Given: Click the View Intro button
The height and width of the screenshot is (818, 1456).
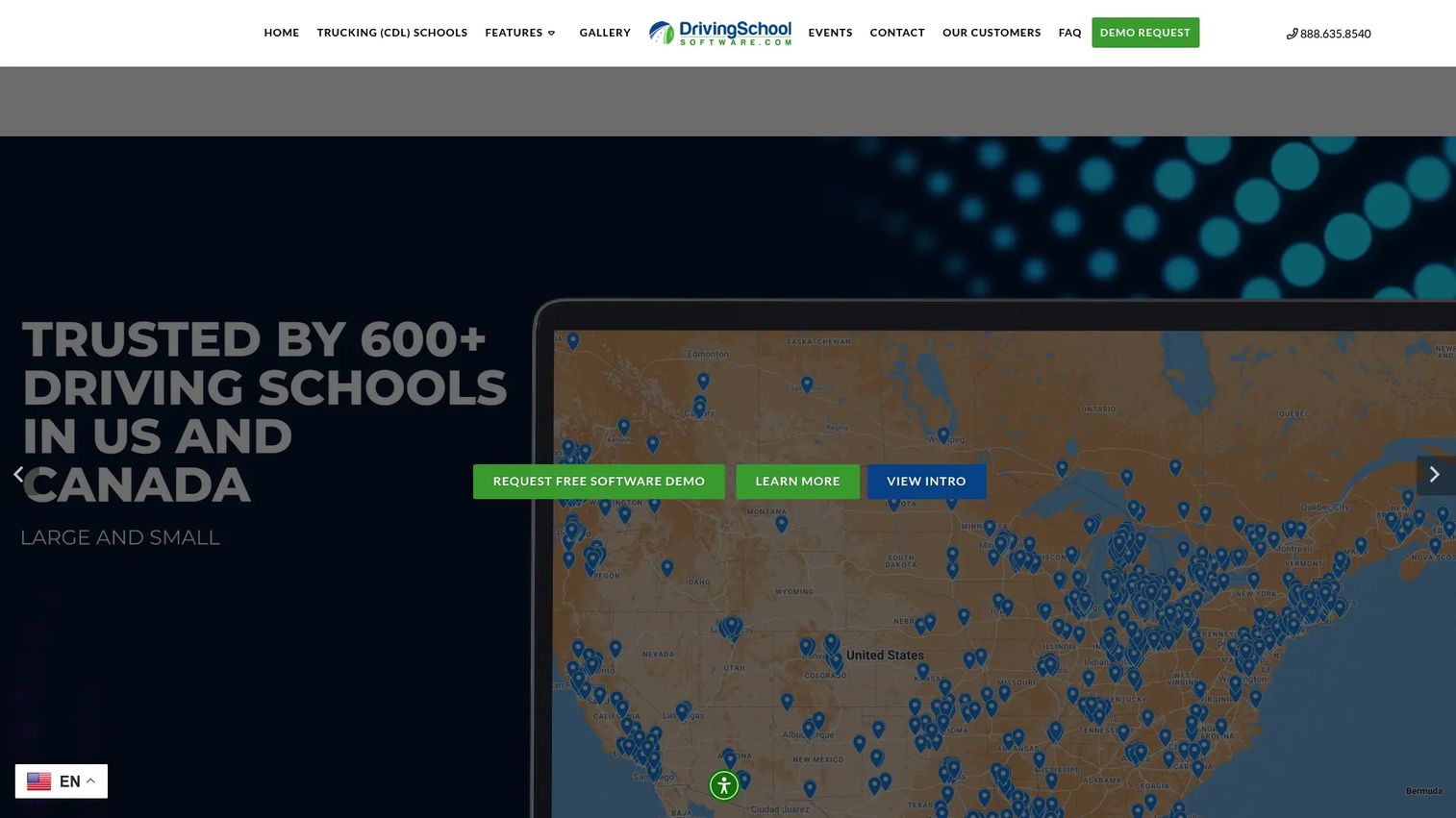Looking at the screenshot, I should 926,482.
